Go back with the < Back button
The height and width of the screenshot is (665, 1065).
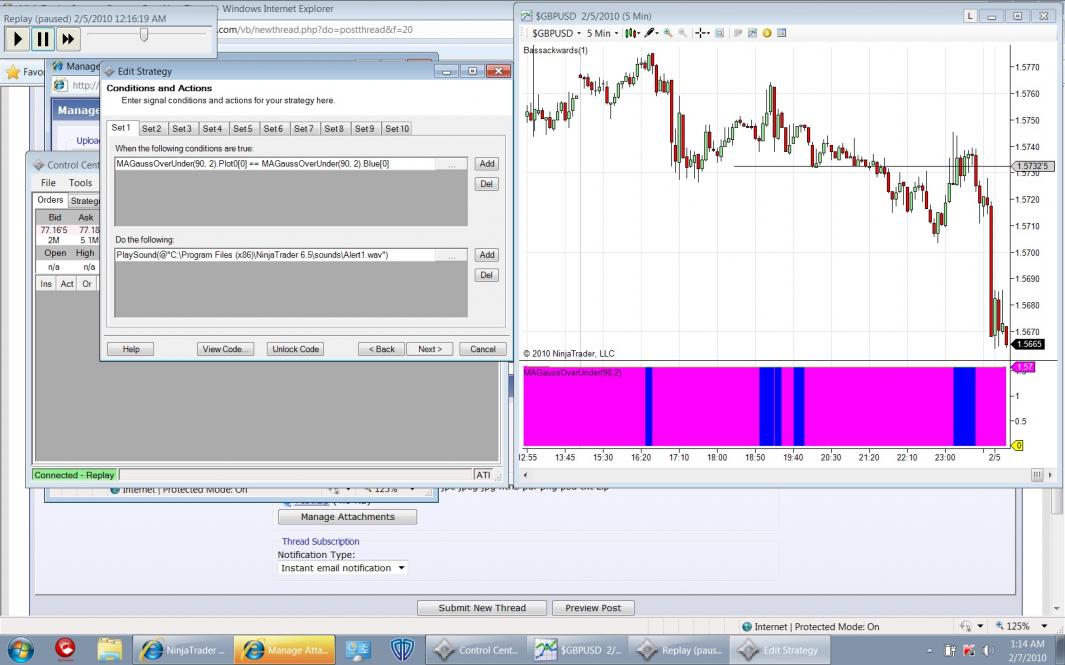382,349
